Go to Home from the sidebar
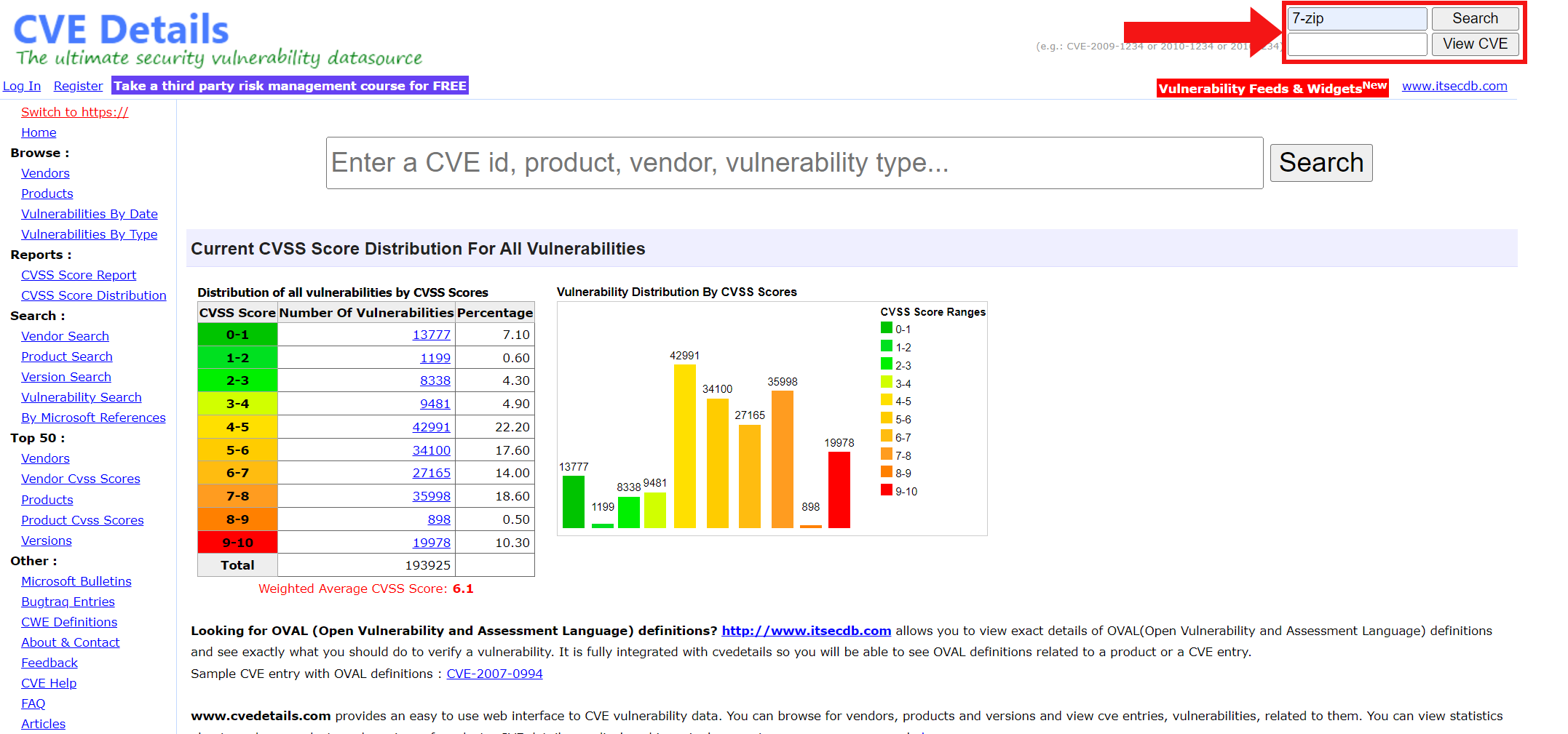This screenshot has height=734, width=1568. (x=39, y=132)
